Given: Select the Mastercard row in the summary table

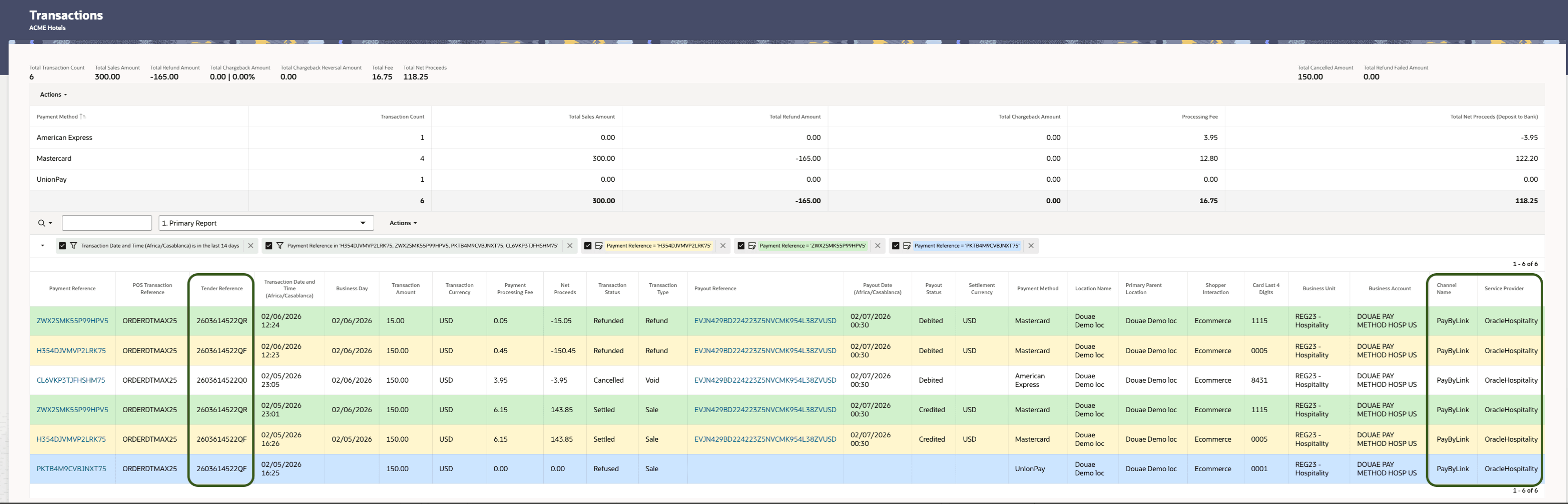Looking at the screenshot, I should pyautogui.click(x=787, y=158).
